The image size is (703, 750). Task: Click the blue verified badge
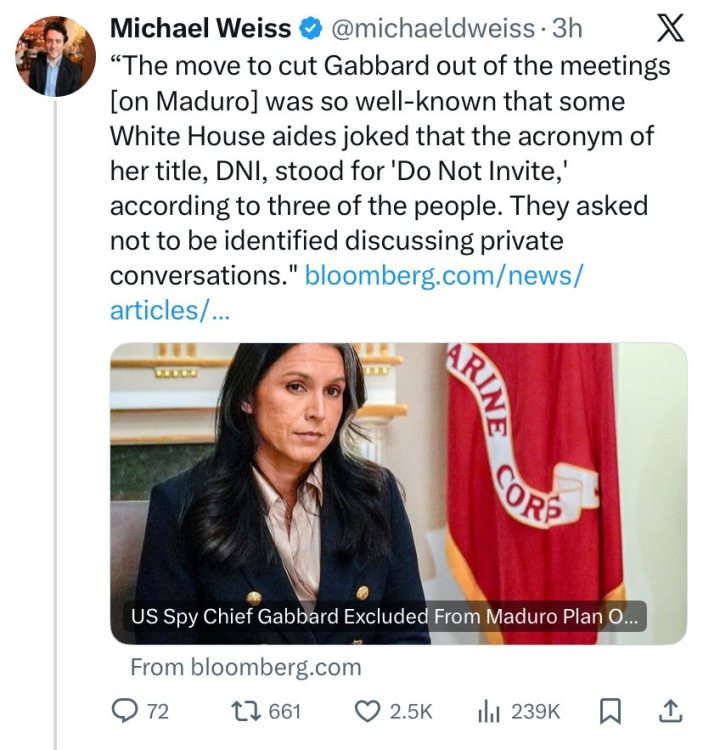[311, 28]
